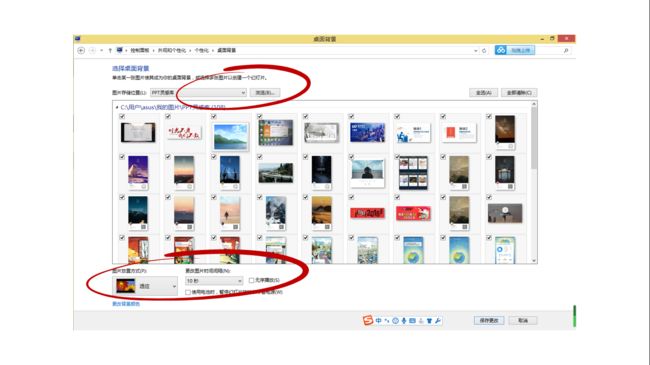This screenshot has width=650, height=365.
Task: Open change picture interval 10 秒 dropdown
Action: click(x=214, y=281)
